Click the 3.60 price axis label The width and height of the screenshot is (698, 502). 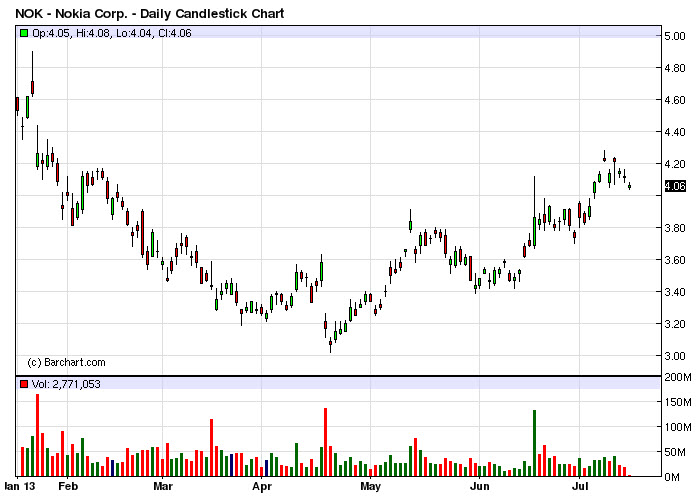675,260
